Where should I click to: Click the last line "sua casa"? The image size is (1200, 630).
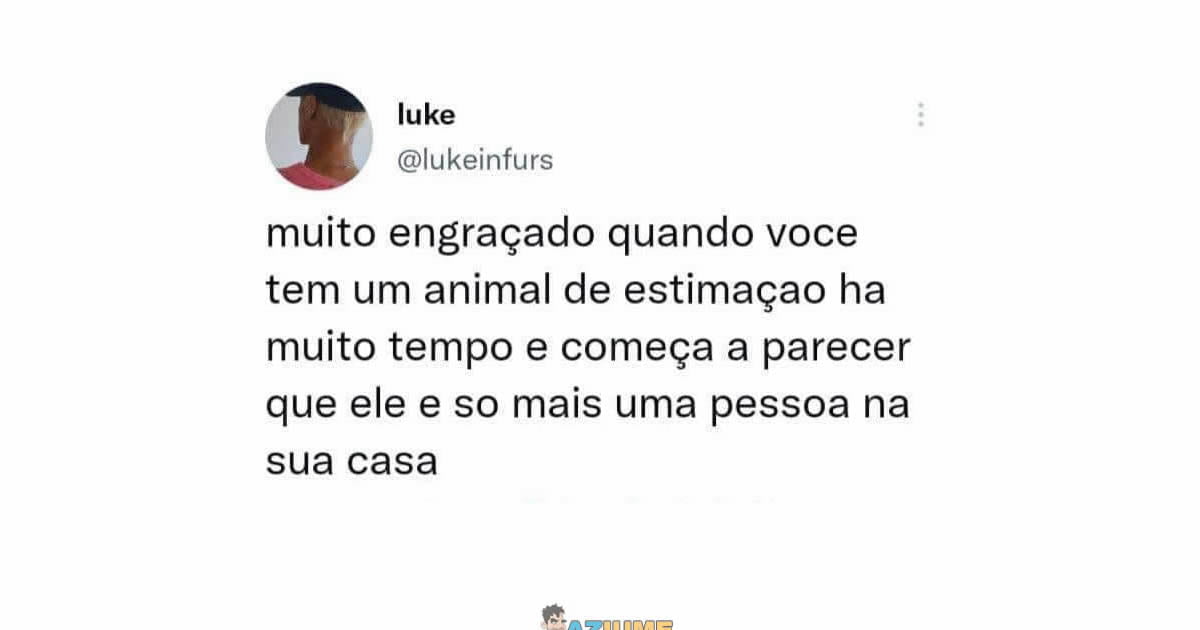(x=352, y=464)
